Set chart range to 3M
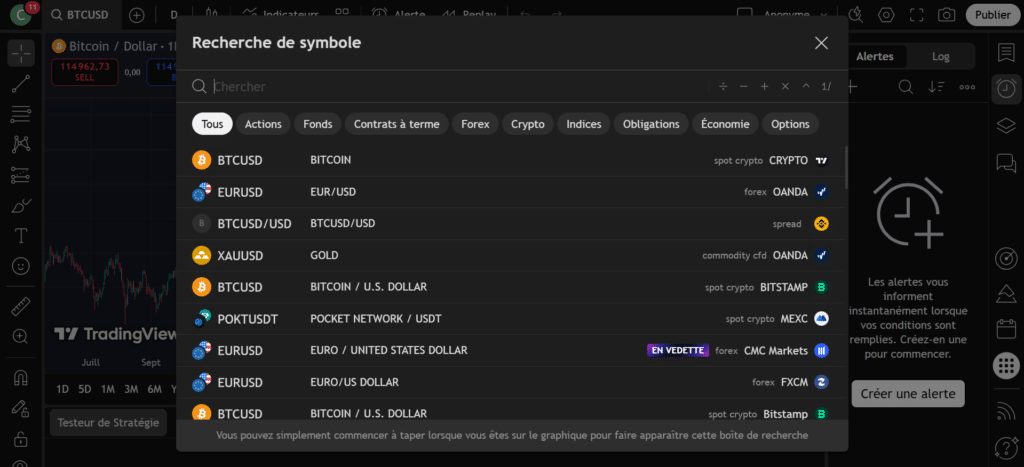The image size is (1024, 467). tap(131, 389)
